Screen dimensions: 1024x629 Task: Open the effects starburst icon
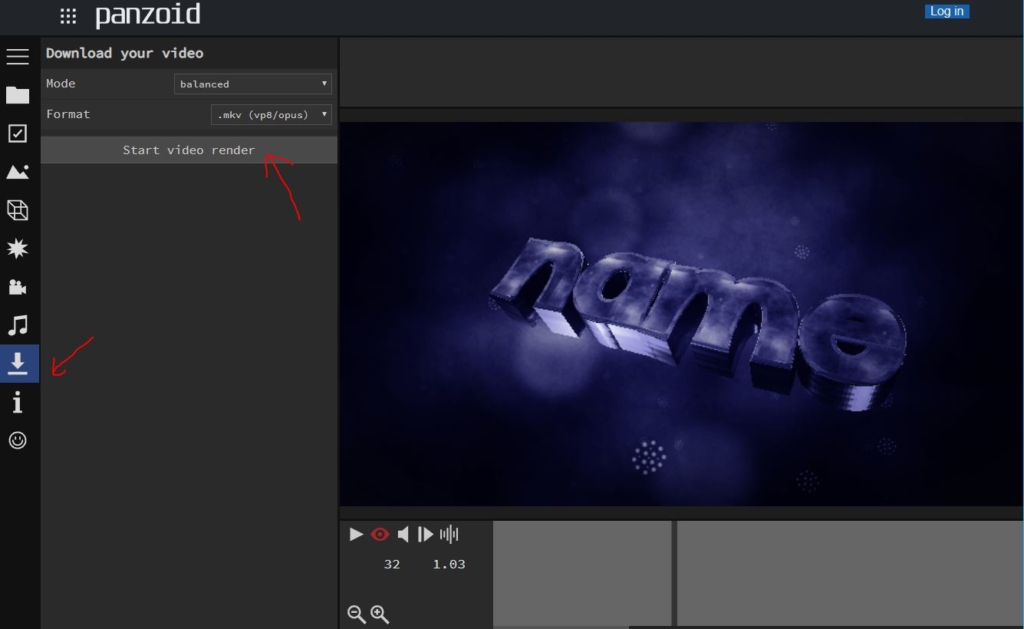click(x=18, y=249)
